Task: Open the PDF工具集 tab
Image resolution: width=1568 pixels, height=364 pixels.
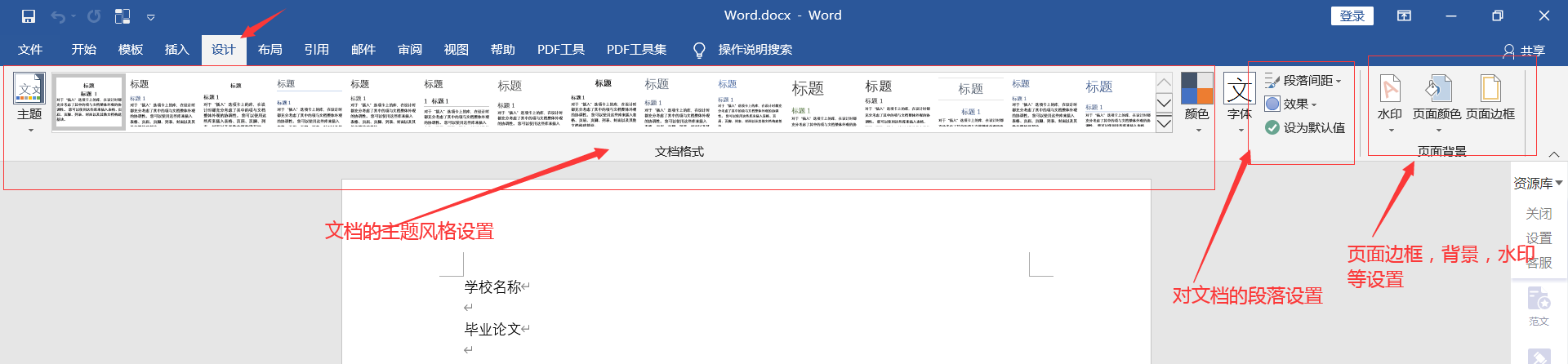Action: coord(637,50)
